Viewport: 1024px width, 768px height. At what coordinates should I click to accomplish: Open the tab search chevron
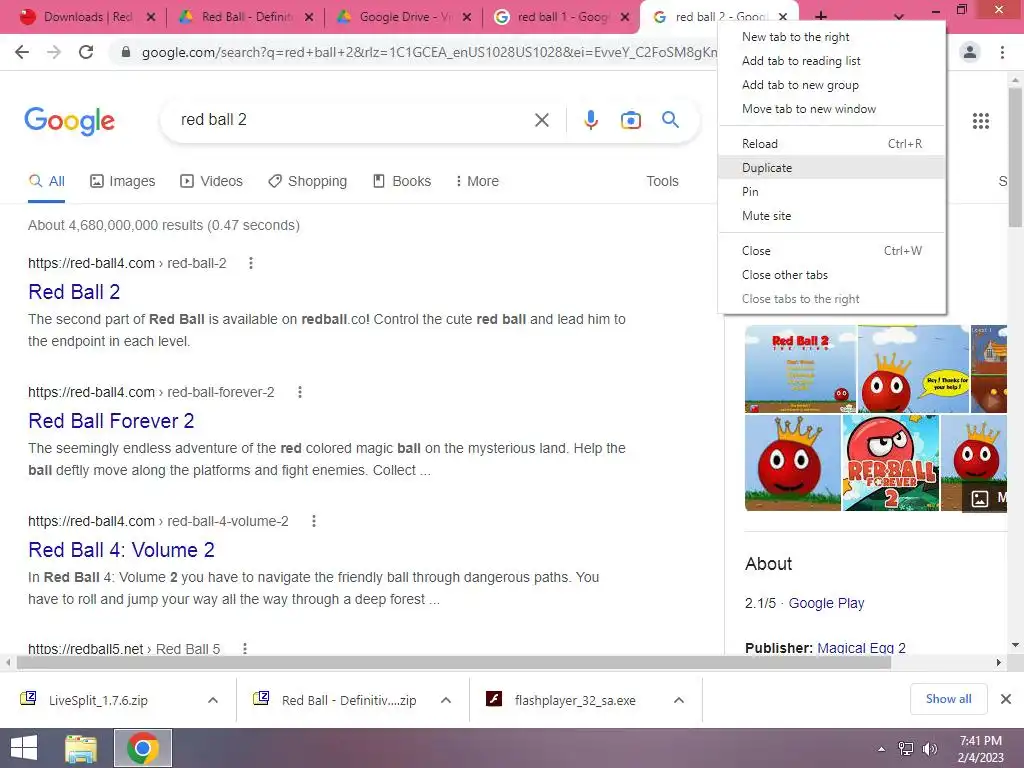click(899, 16)
